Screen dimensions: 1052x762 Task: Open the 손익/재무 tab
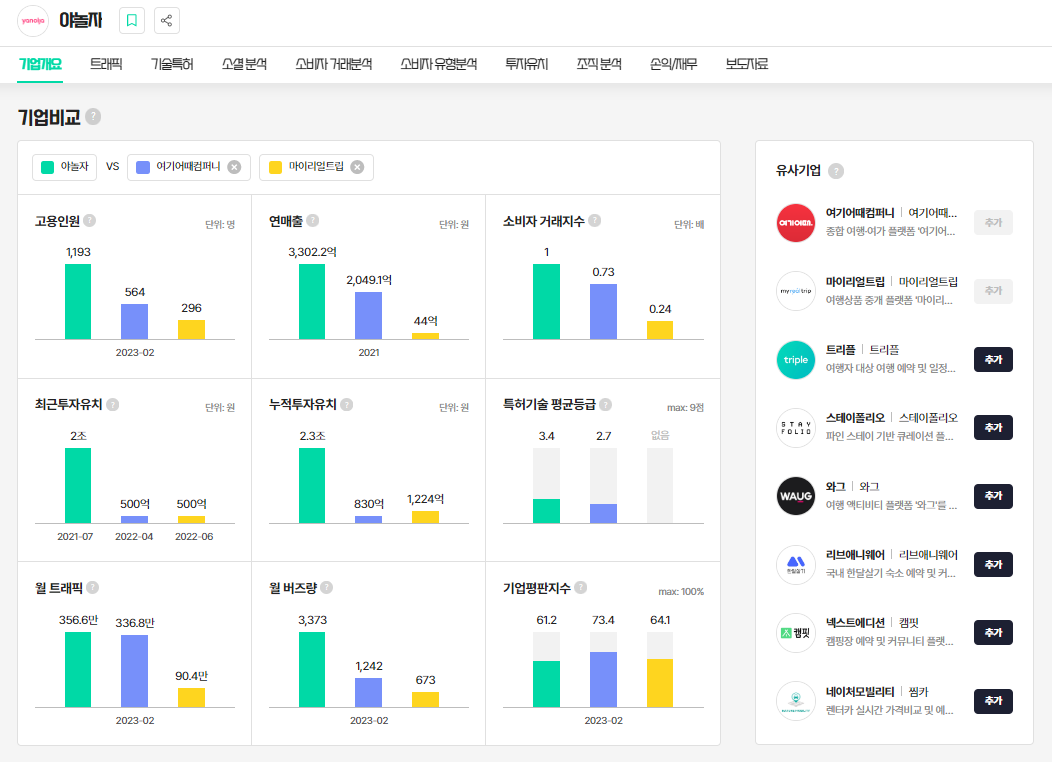673,64
